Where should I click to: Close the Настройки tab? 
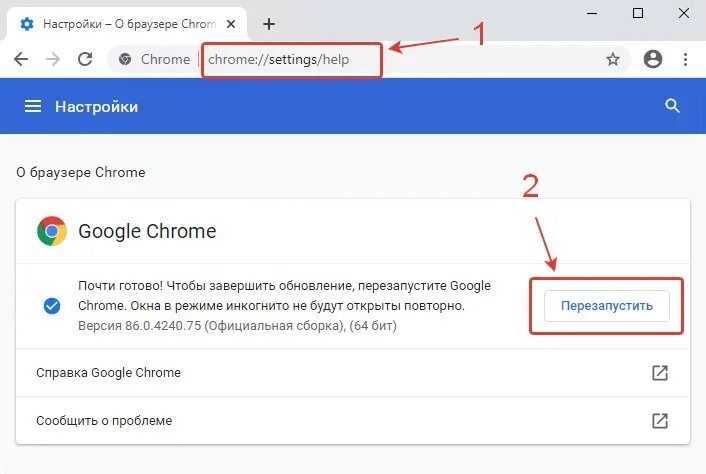tap(231, 24)
